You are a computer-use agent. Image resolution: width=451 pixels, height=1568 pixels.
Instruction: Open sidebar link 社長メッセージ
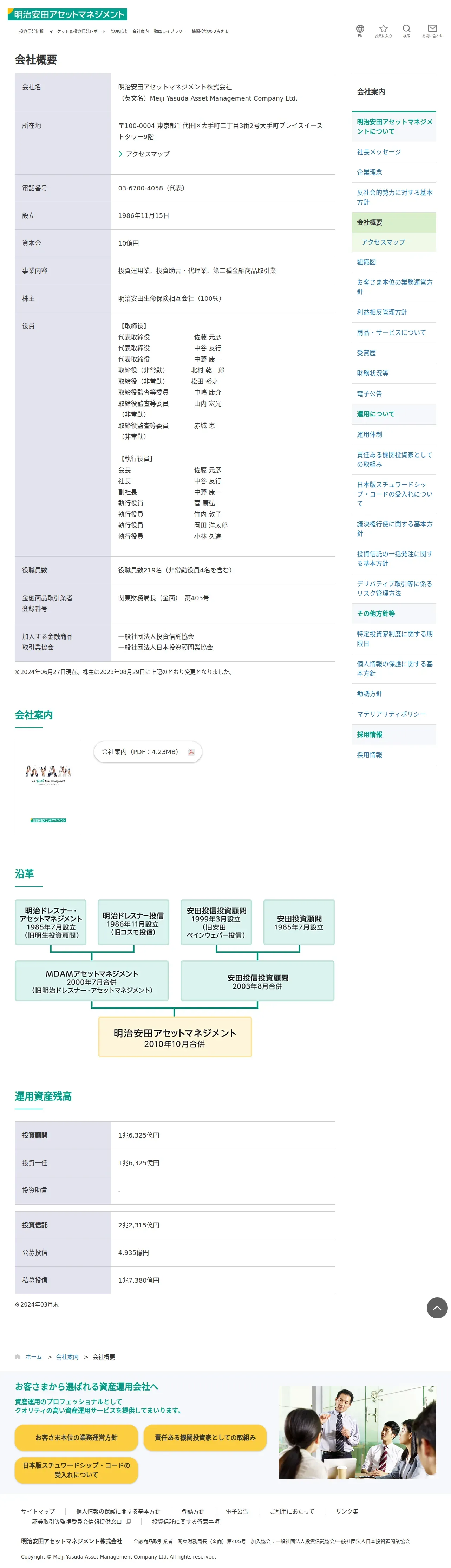click(x=394, y=152)
